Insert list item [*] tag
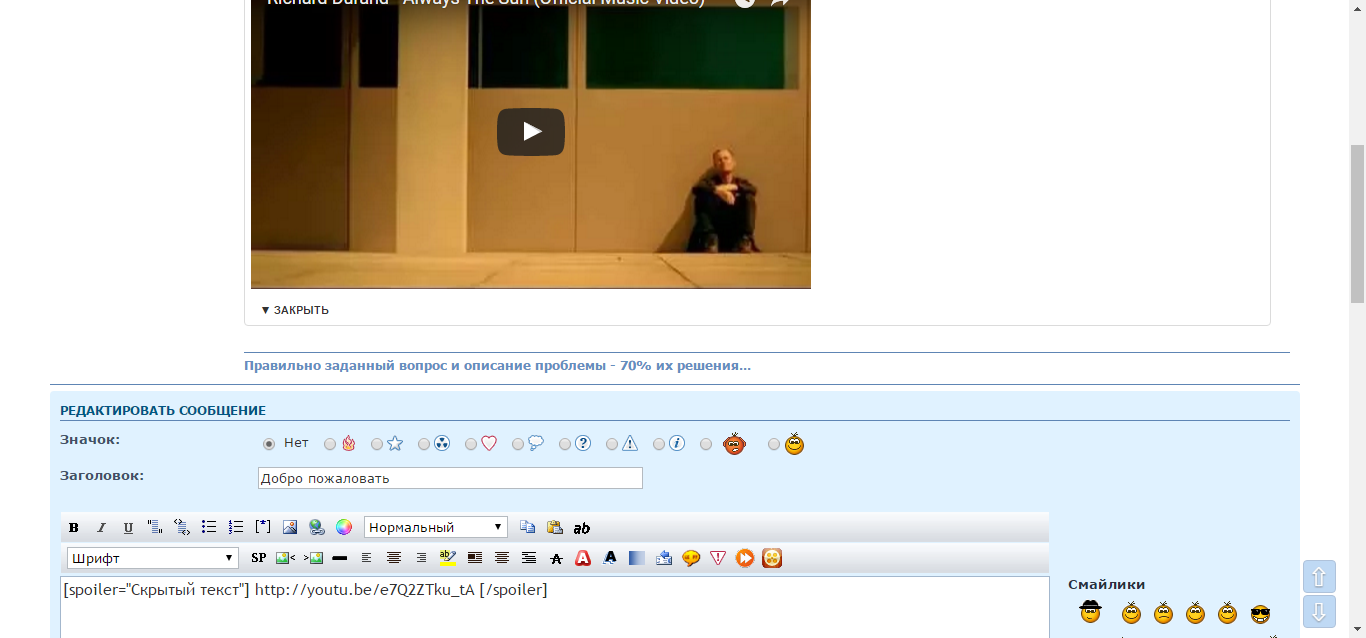The image size is (1366, 638). tap(263, 527)
